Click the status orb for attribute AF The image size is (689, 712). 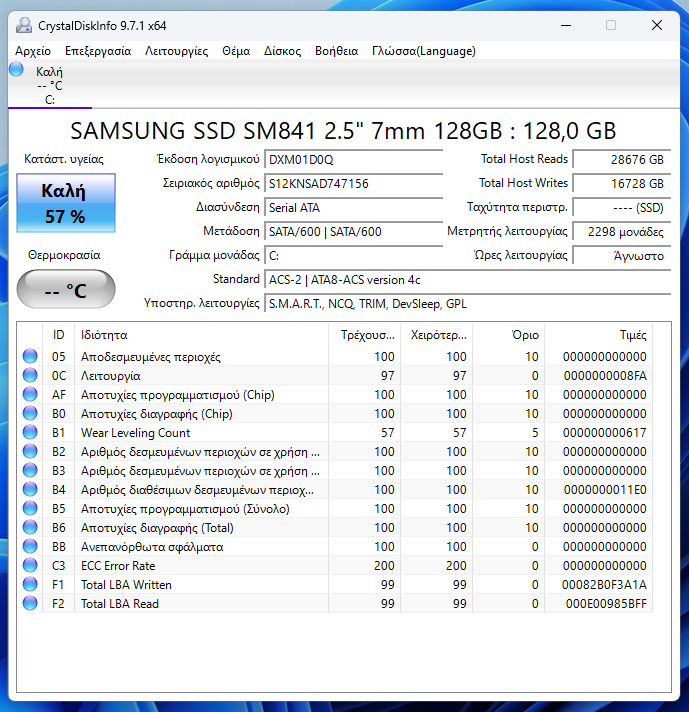coord(30,394)
